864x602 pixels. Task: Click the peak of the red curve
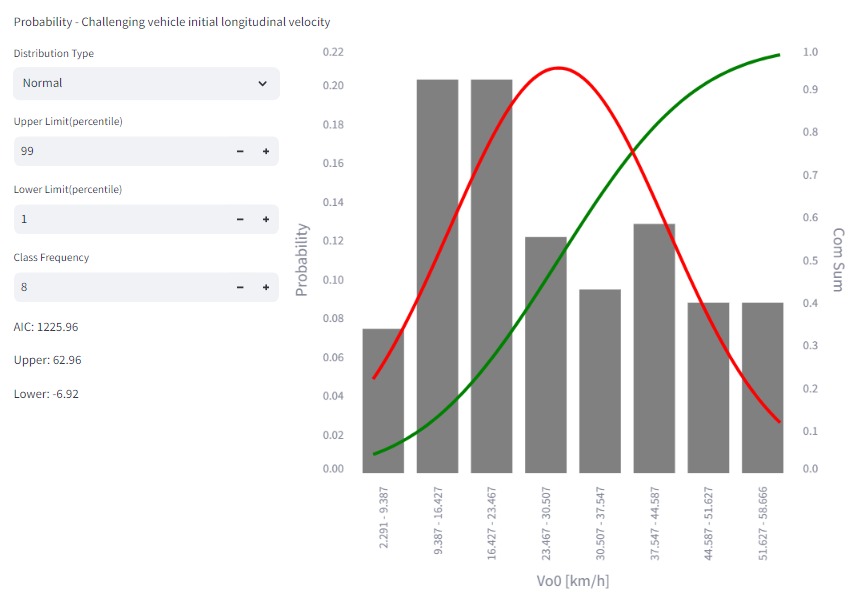(558, 68)
